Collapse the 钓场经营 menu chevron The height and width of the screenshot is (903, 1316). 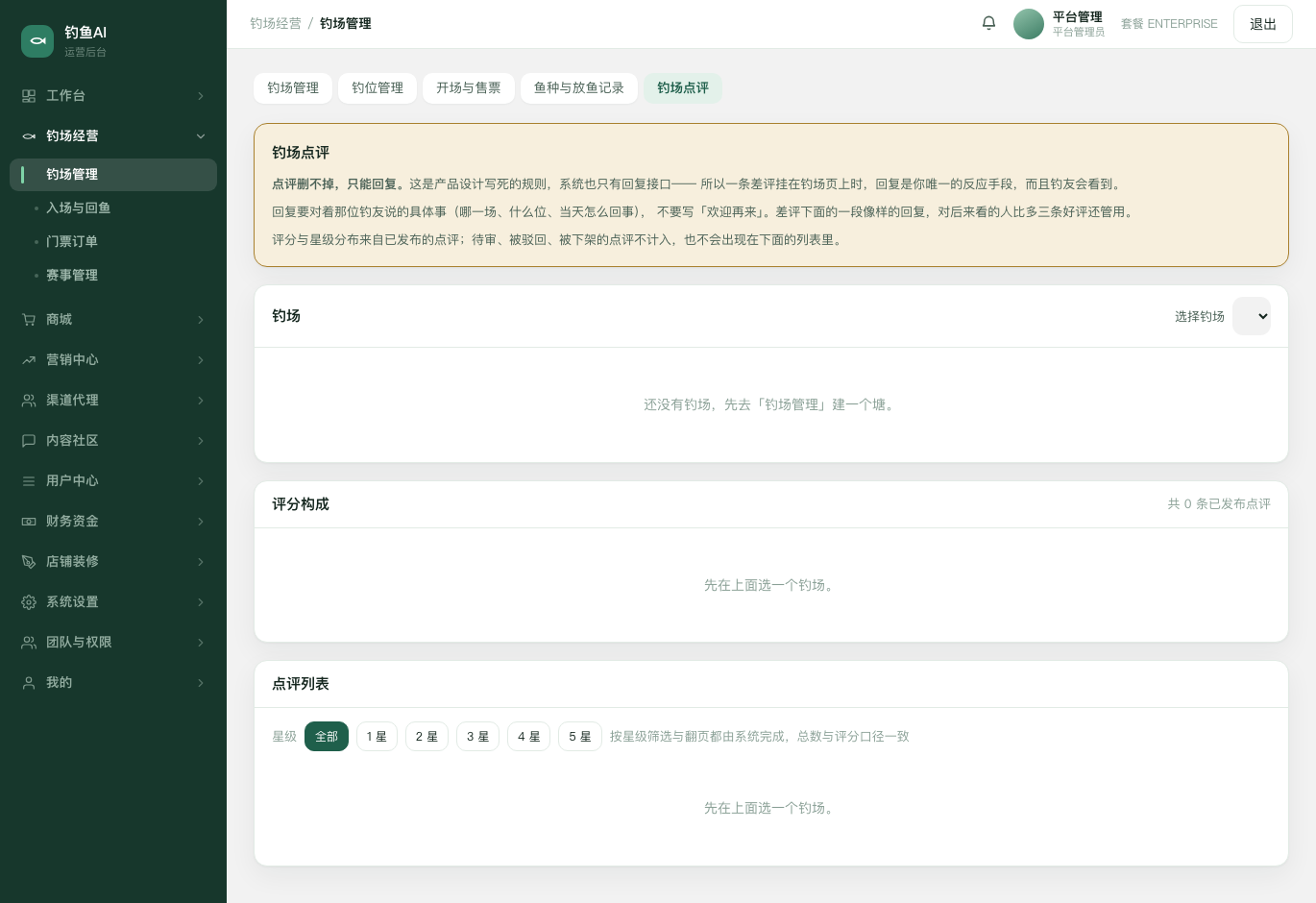click(x=201, y=136)
